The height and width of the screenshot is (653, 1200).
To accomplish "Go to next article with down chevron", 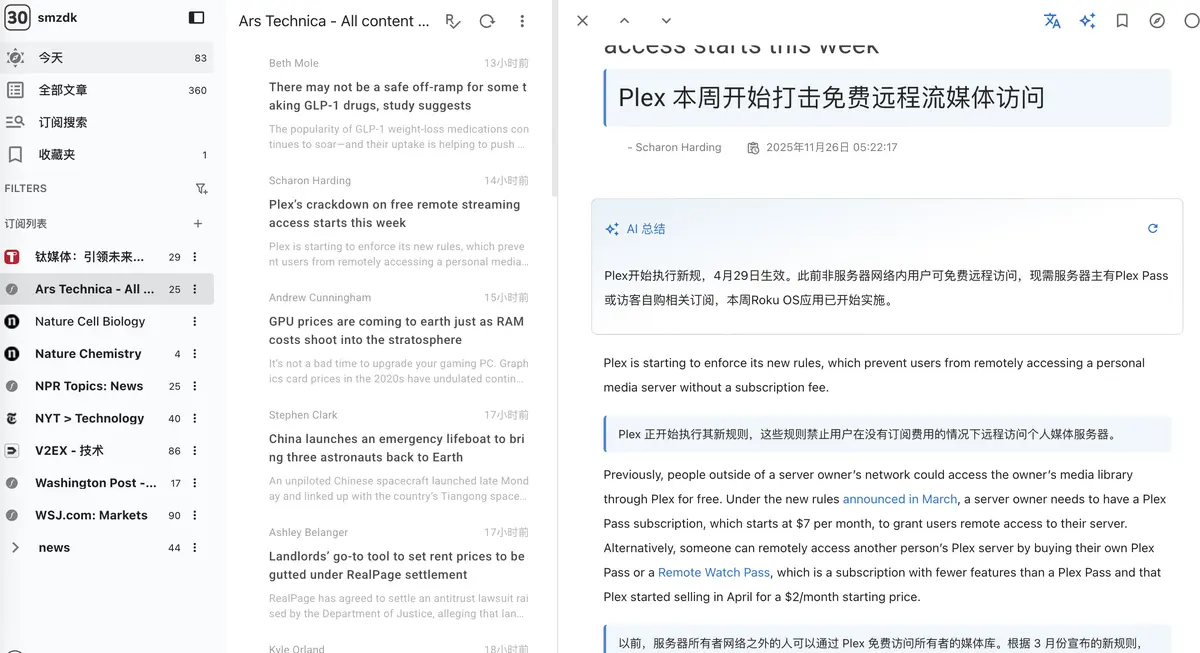I will pos(666,21).
